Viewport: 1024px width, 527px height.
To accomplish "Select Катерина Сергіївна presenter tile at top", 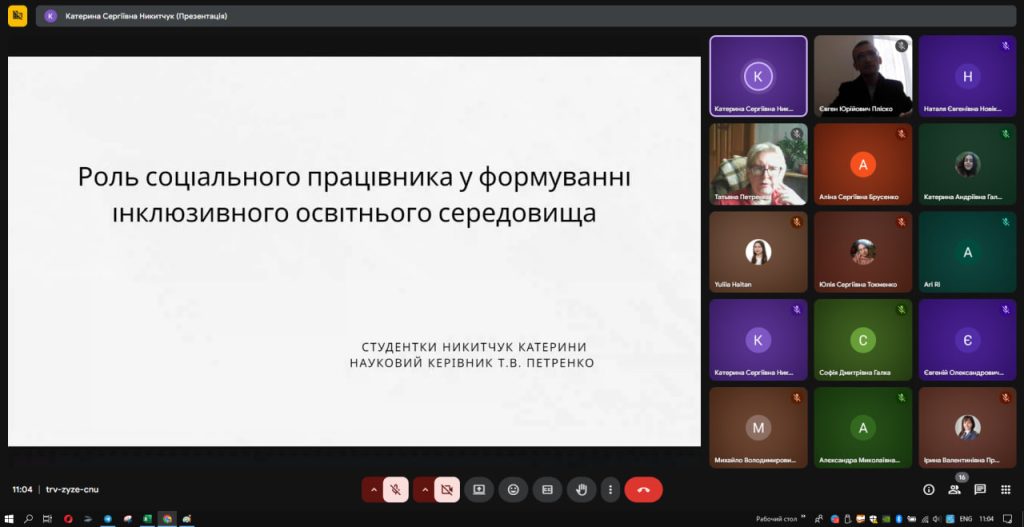I will tap(758, 76).
